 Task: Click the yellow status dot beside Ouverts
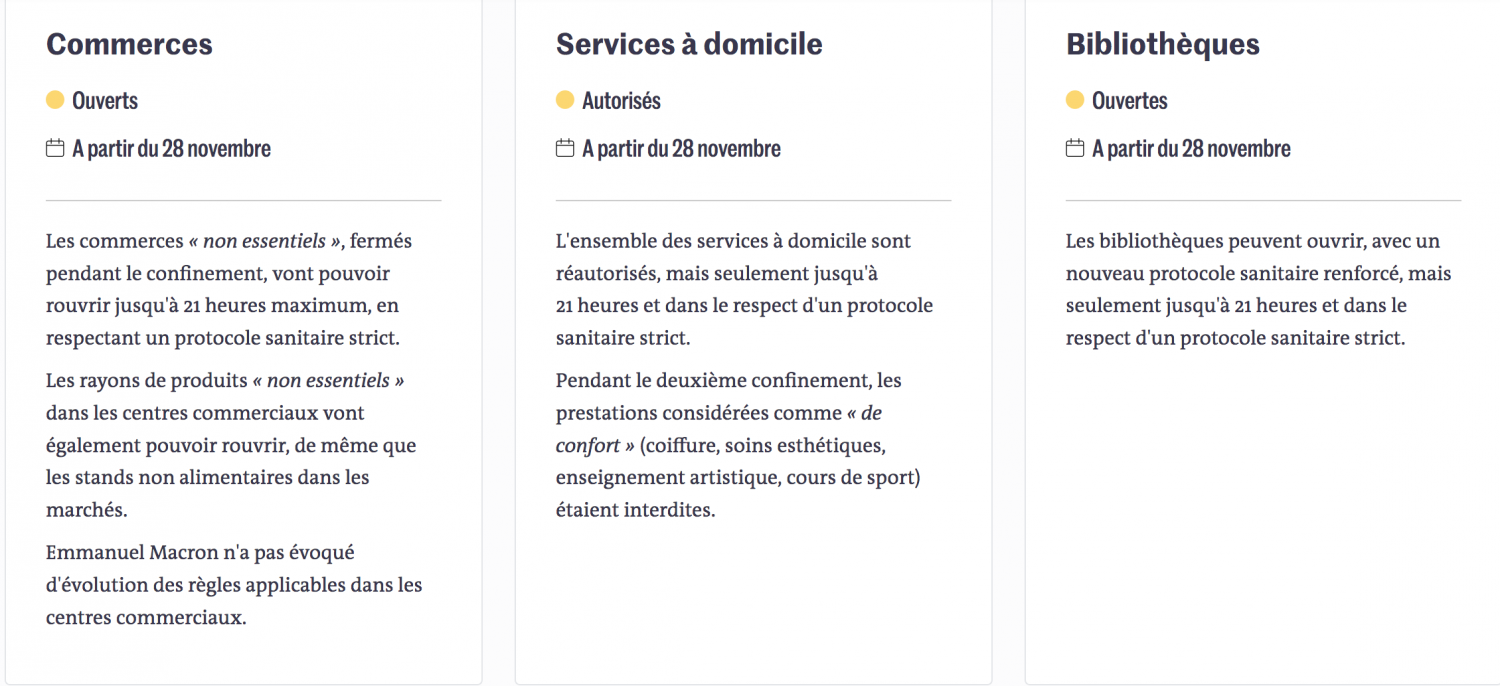point(55,100)
